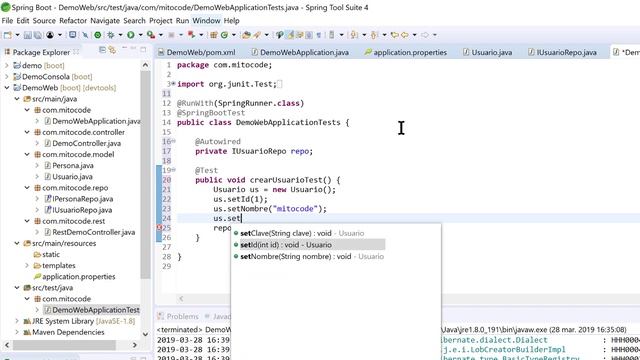This screenshot has width=640, height=360.
Task: Click the New Java Package icon
Action: [x=213, y=35]
